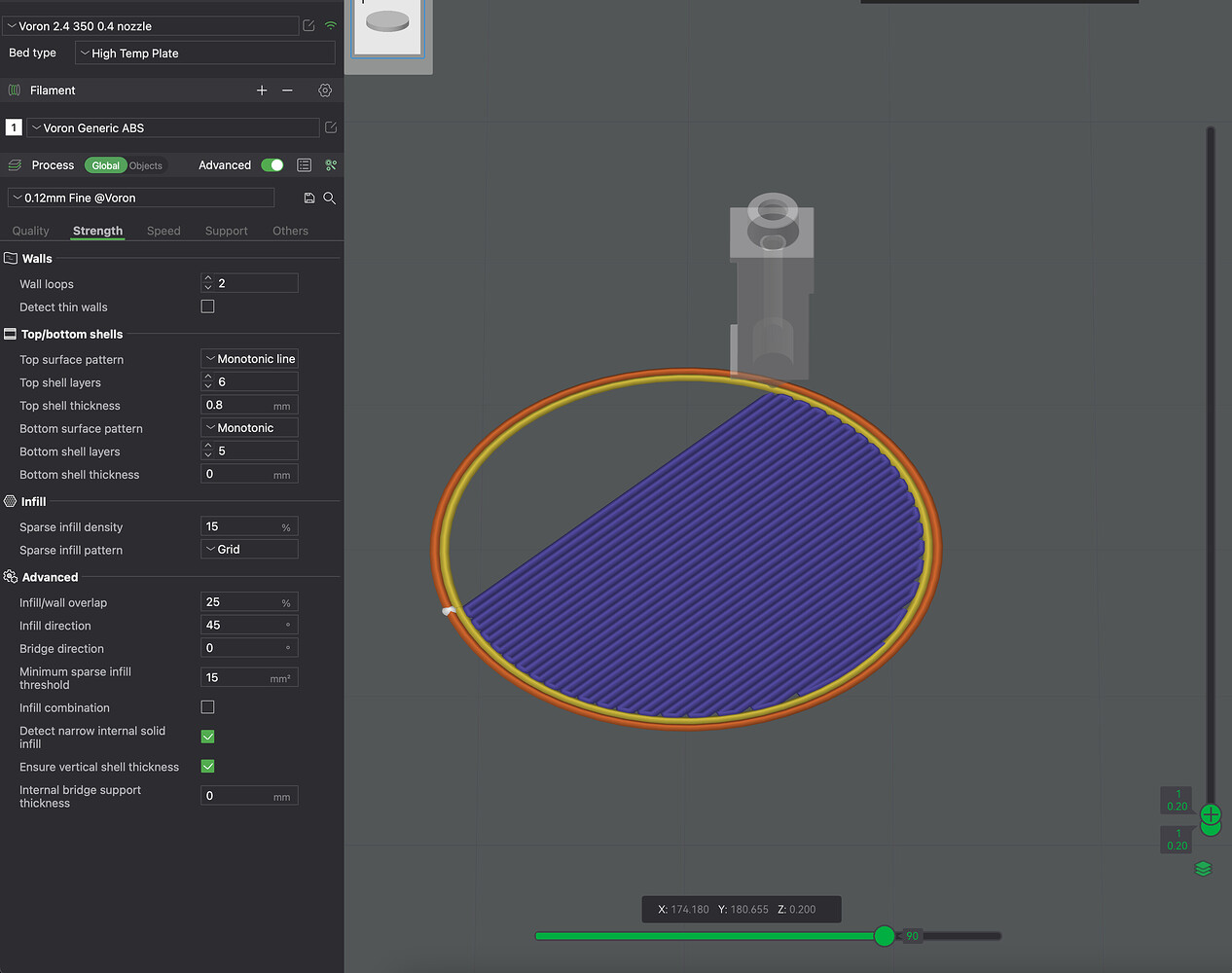Open the Support tab
1232x973 pixels.
(226, 231)
